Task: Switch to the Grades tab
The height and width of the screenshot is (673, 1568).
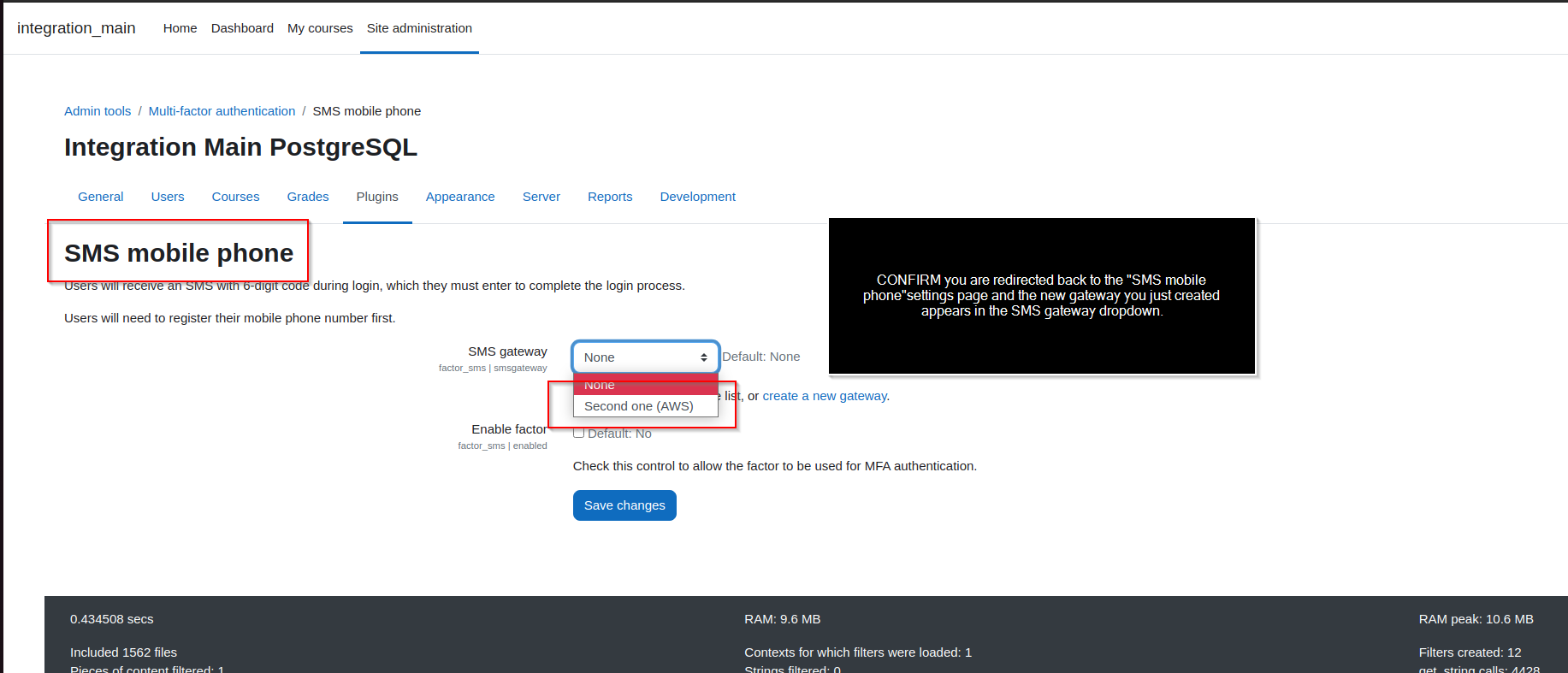Action: click(x=308, y=197)
